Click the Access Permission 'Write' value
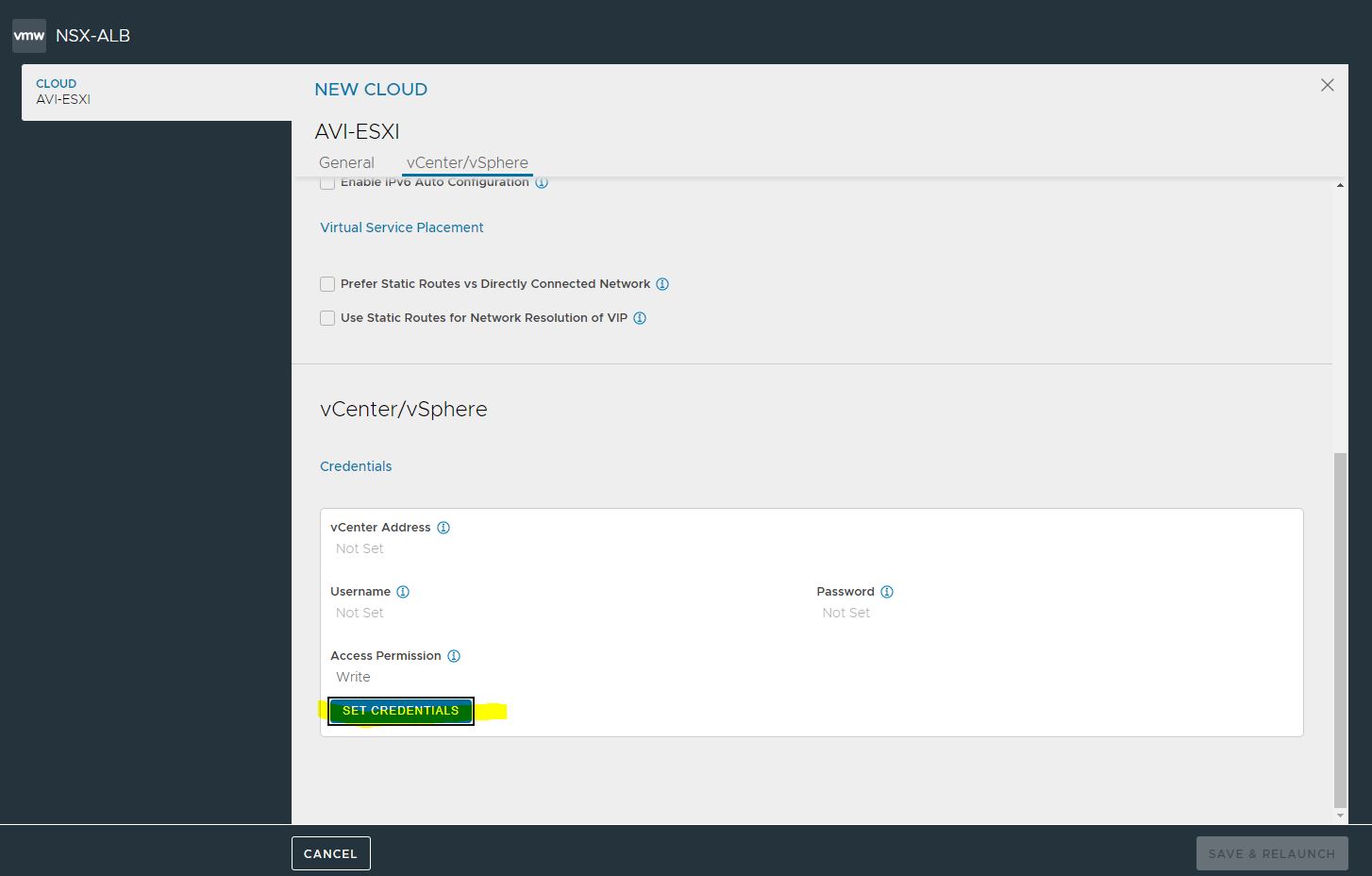 point(353,677)
